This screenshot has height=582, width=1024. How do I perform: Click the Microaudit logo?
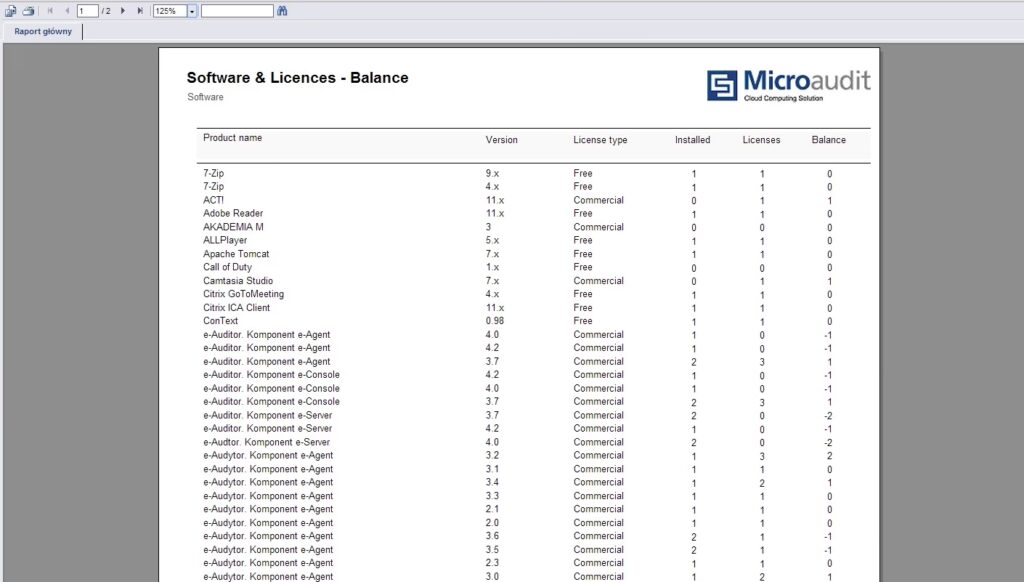[788, 85]
